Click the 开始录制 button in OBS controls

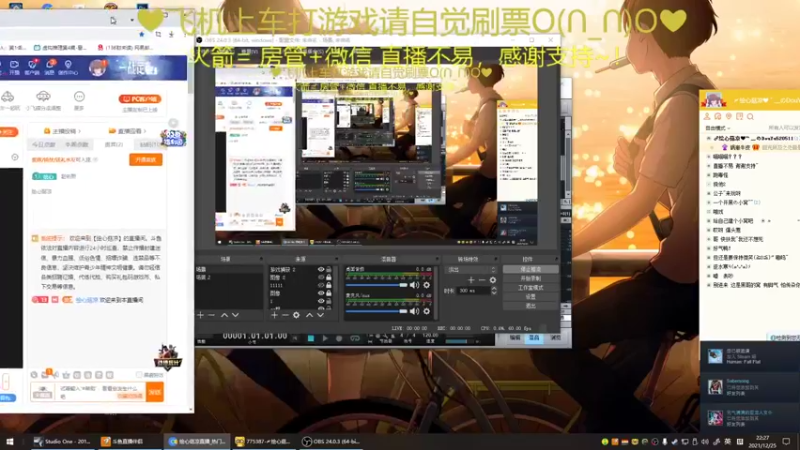point(531,279)
